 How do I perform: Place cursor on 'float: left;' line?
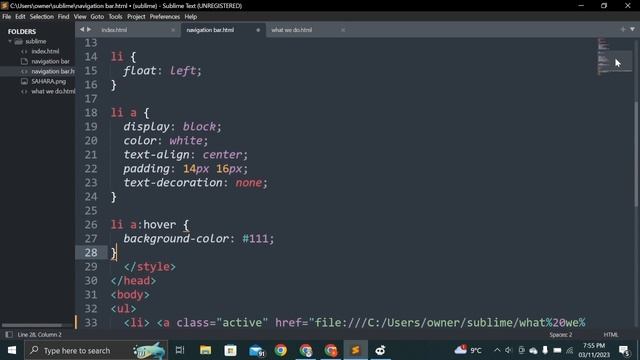click(162, 71)
